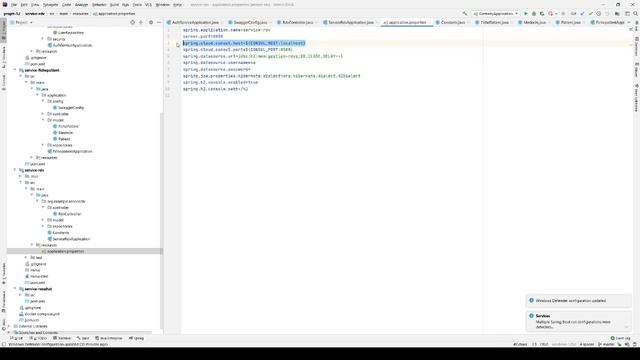Open the Build tool window button
Screen dimensions: 640x360
[83, 338]
